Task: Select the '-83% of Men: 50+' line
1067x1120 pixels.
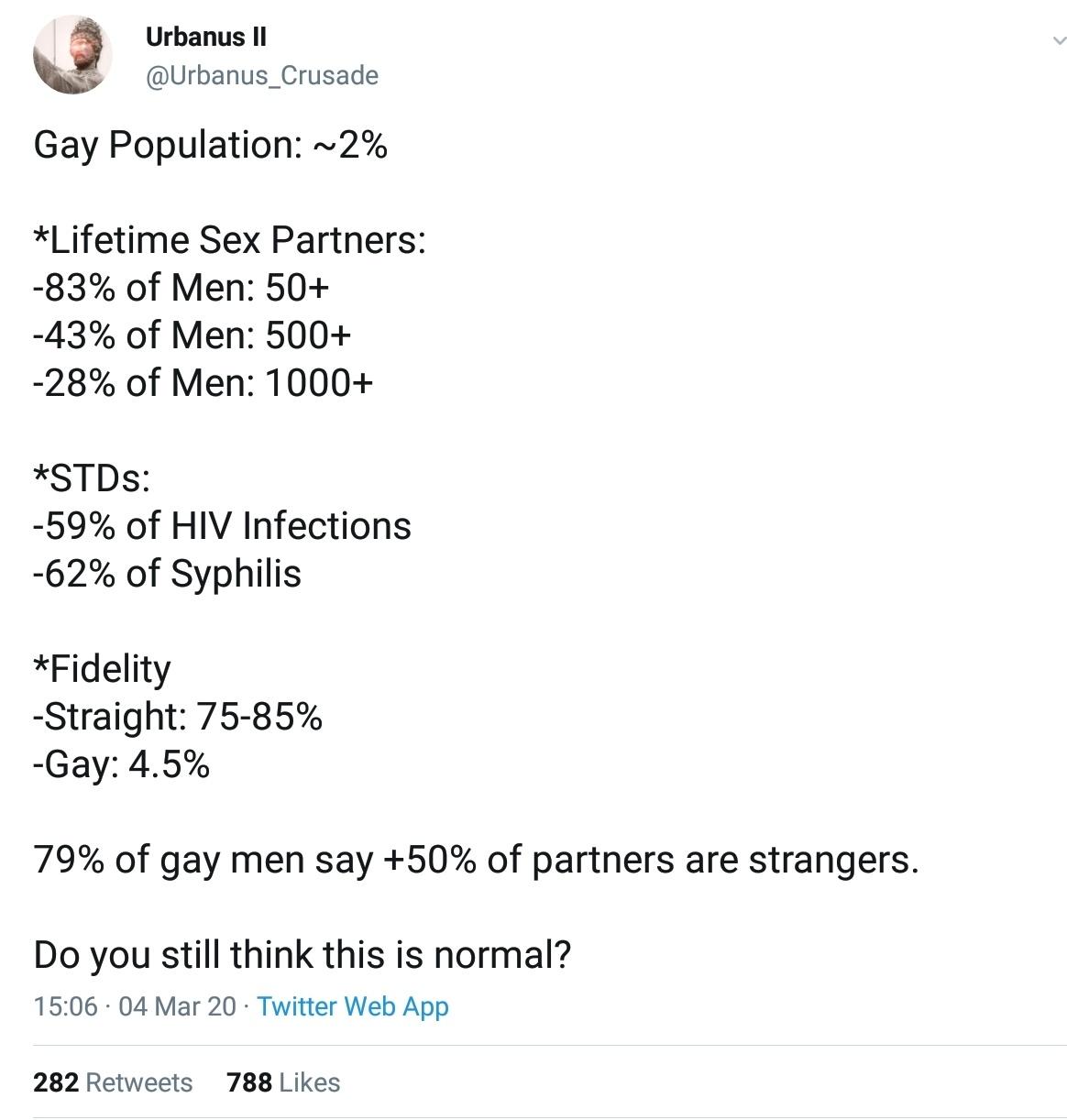Action: pyautogui.click(x=181, y=288)
